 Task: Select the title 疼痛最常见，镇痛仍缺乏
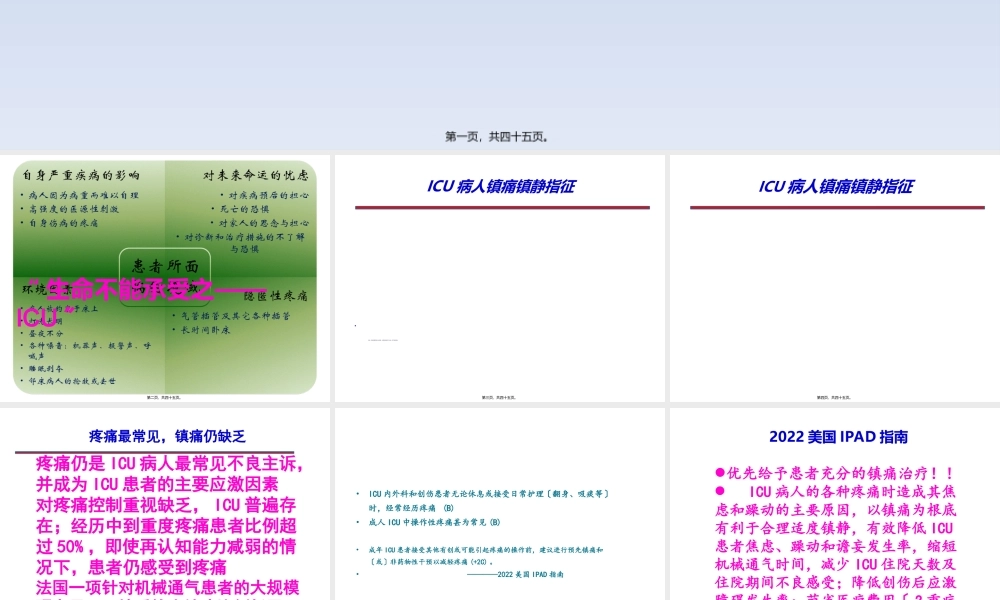[x=167, y=436]
